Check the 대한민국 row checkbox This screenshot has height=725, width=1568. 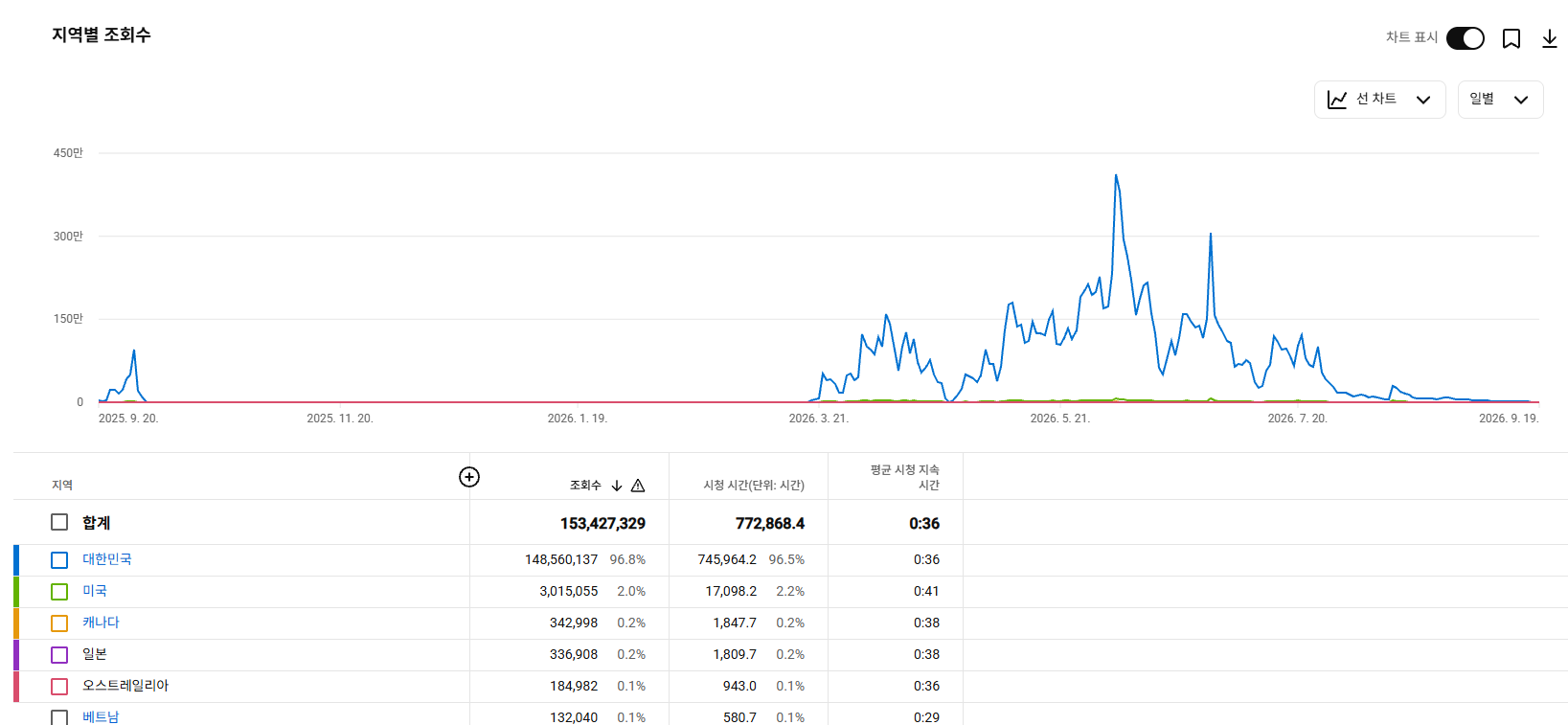tap(59, 560)
